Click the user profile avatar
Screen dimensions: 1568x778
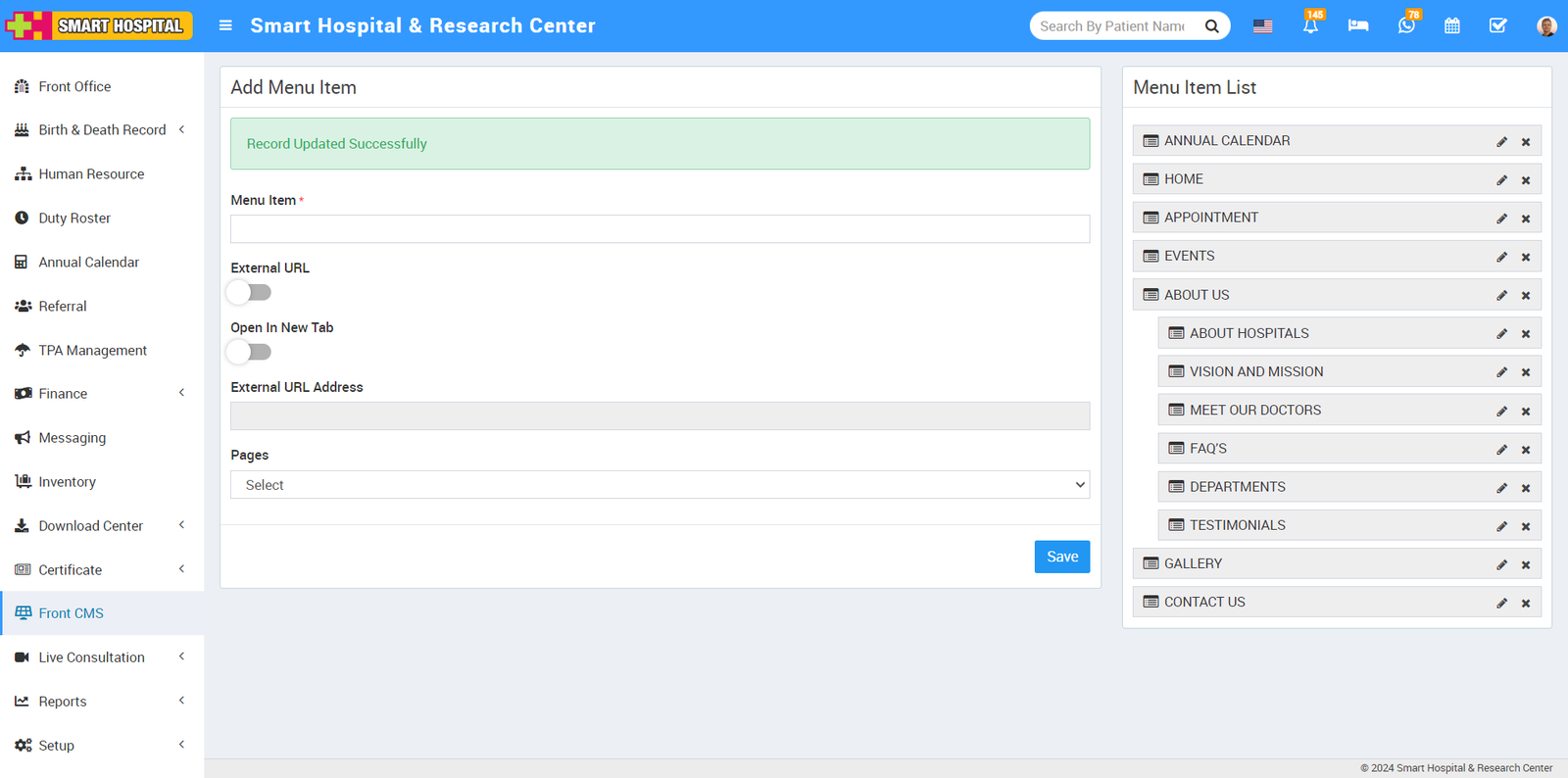coord(1546,26)
